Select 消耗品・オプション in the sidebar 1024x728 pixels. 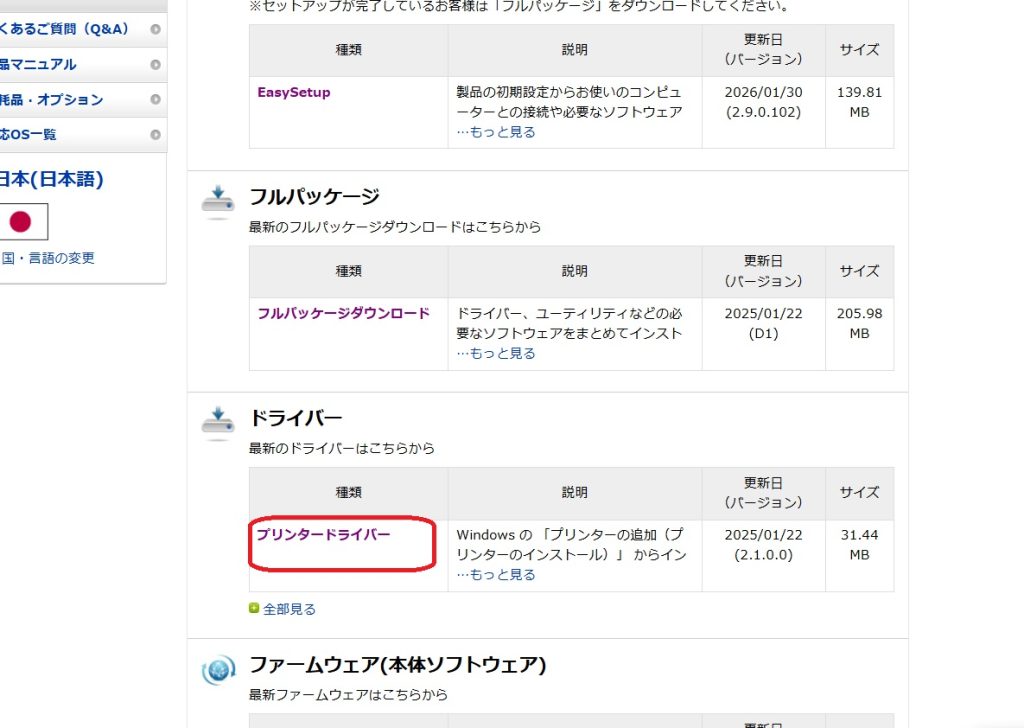(x=52, y=100)
